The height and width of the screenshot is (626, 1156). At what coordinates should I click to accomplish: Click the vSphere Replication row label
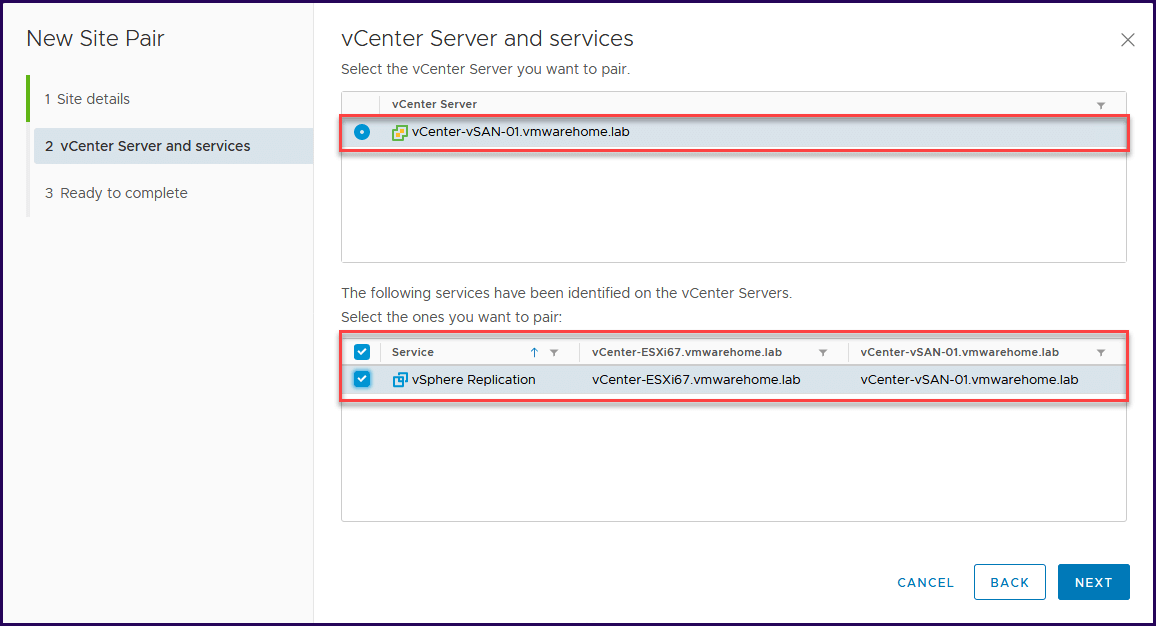[x=473, y=380]
